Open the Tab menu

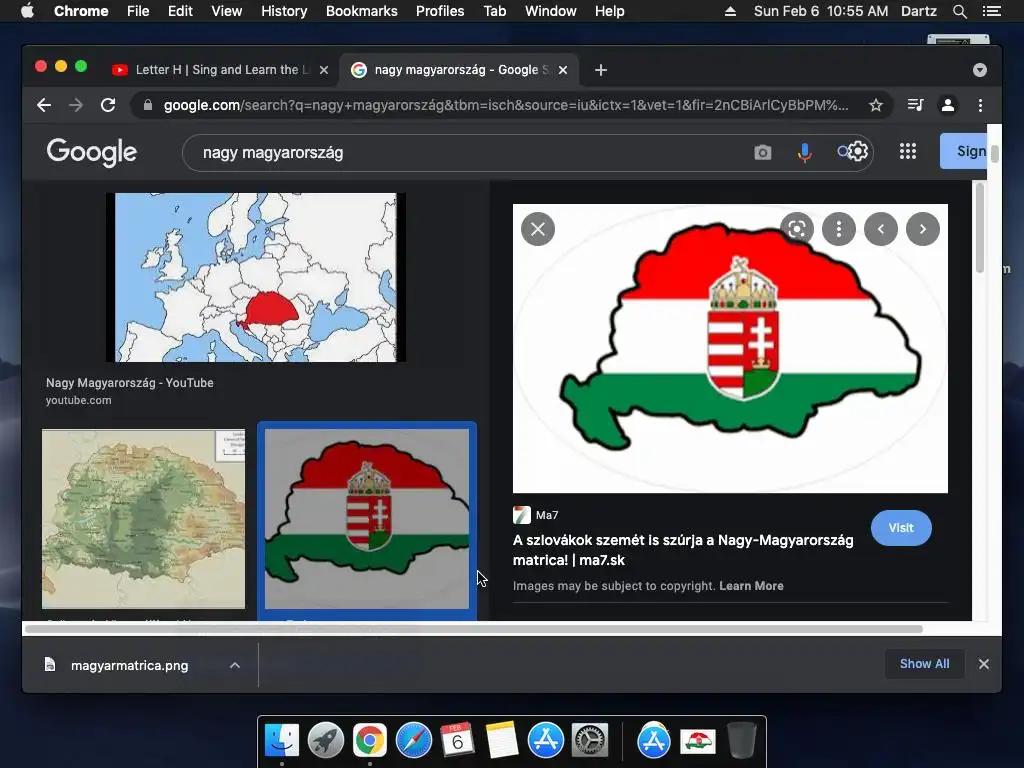pyautogui.click(x=495, y=11)
